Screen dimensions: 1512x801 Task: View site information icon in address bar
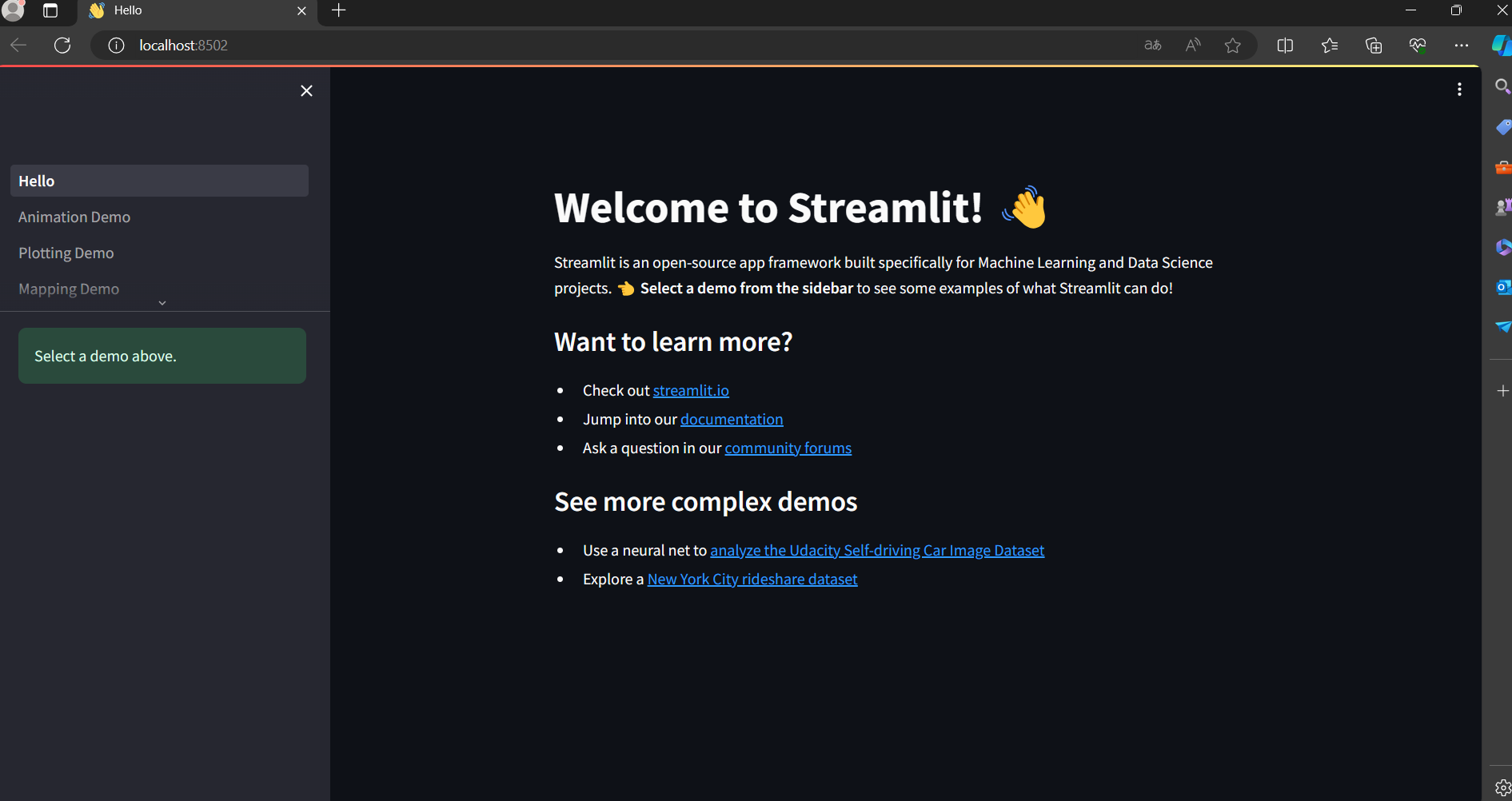pyautogui.click(x=116, y=46)
